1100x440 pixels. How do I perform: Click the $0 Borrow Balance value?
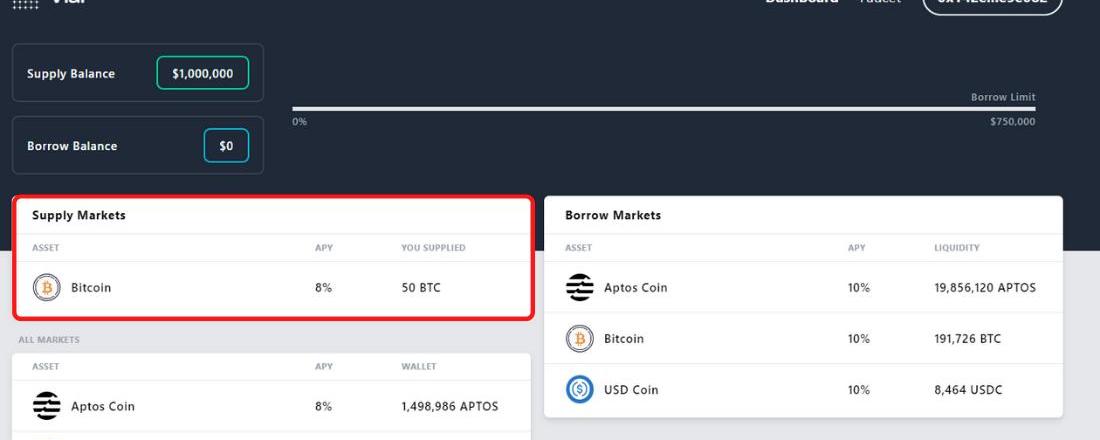226,146
